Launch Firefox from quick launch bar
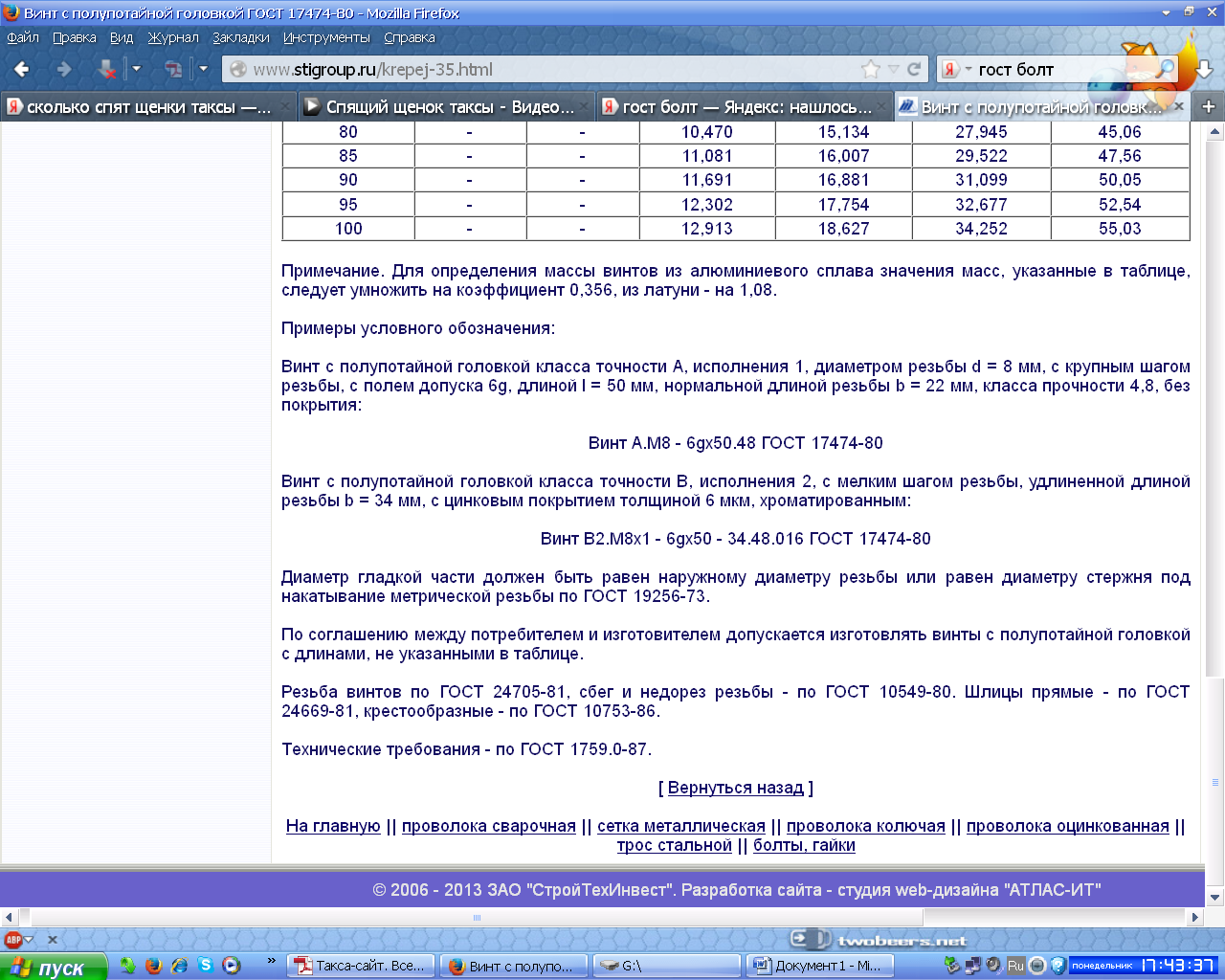 (x=153, y=966)
